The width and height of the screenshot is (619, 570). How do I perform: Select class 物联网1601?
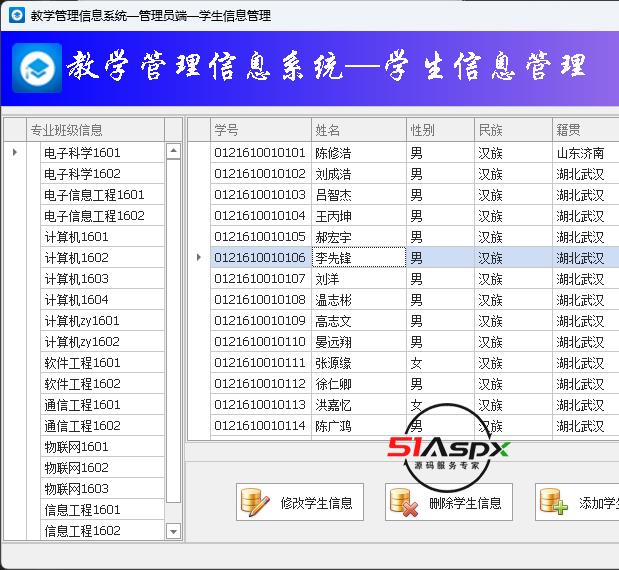pos(102,446)
